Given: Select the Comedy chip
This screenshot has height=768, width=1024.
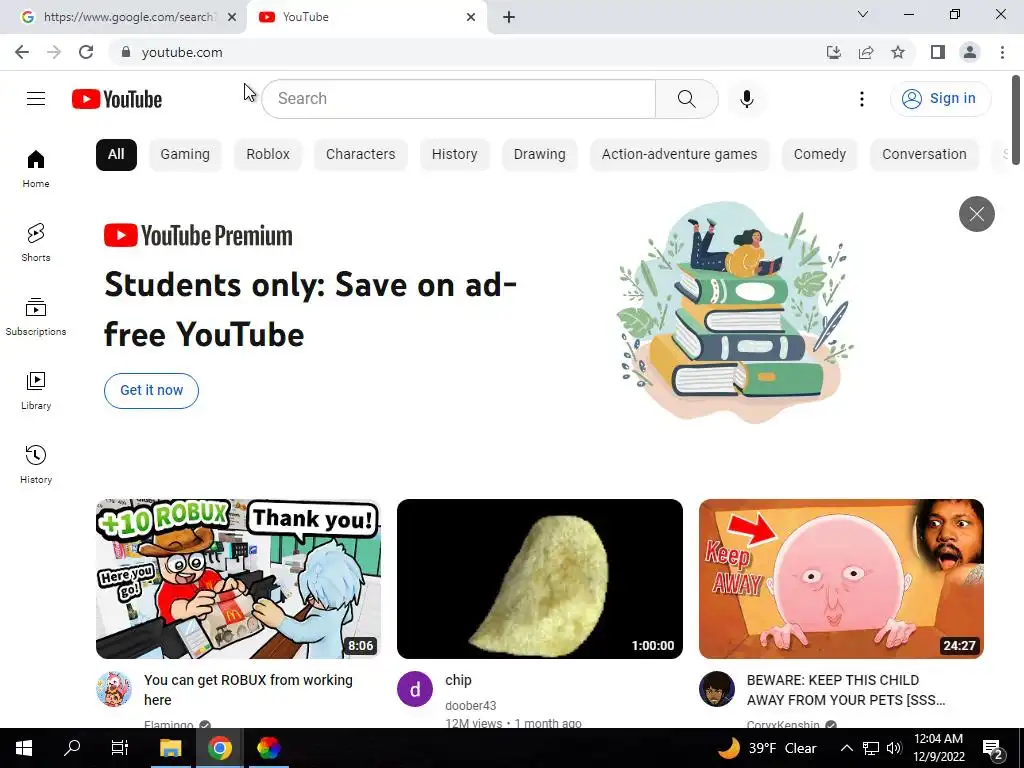Looking at the screenshot, I should pyautogui.click(x=820, y=155).
